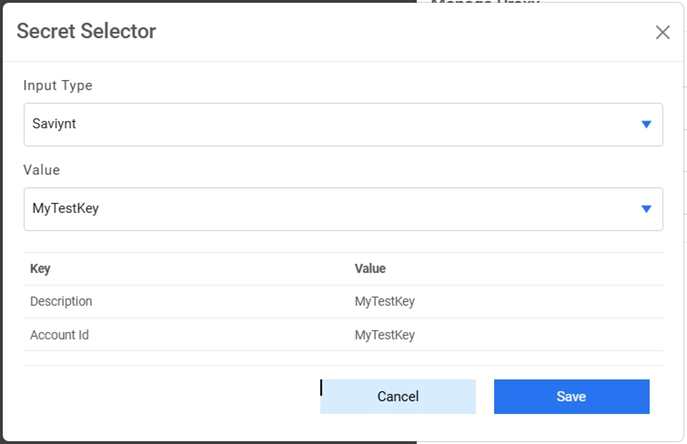Click the Value column header in table

370,269
